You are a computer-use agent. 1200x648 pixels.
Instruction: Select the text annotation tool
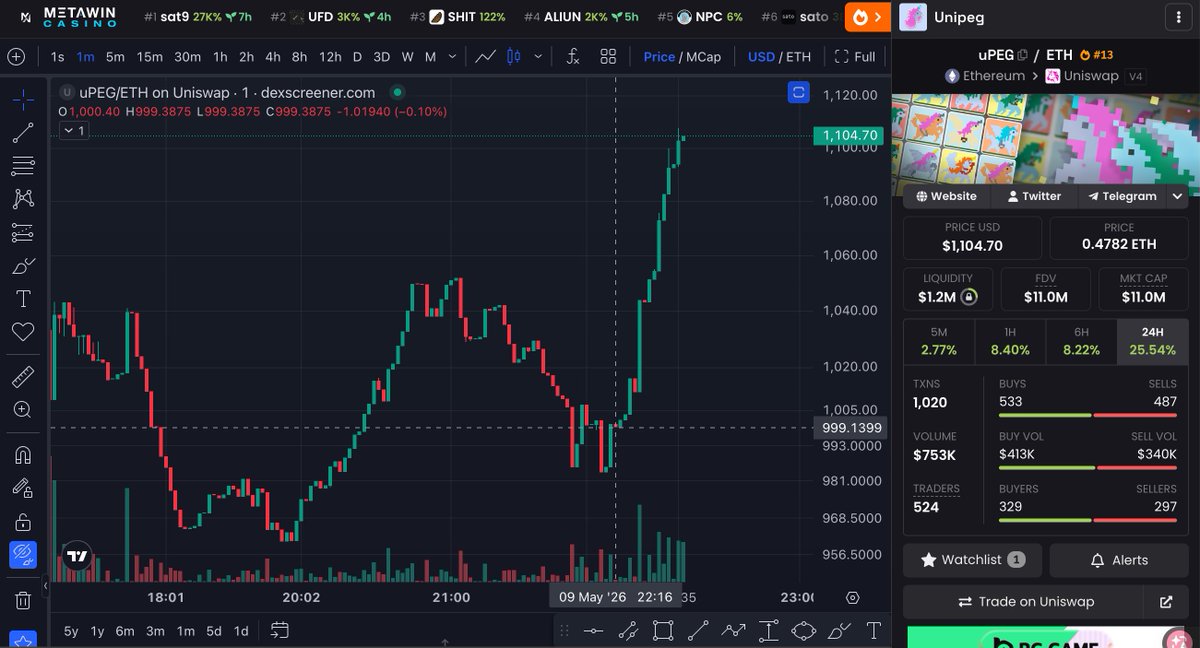coord(23,298)
